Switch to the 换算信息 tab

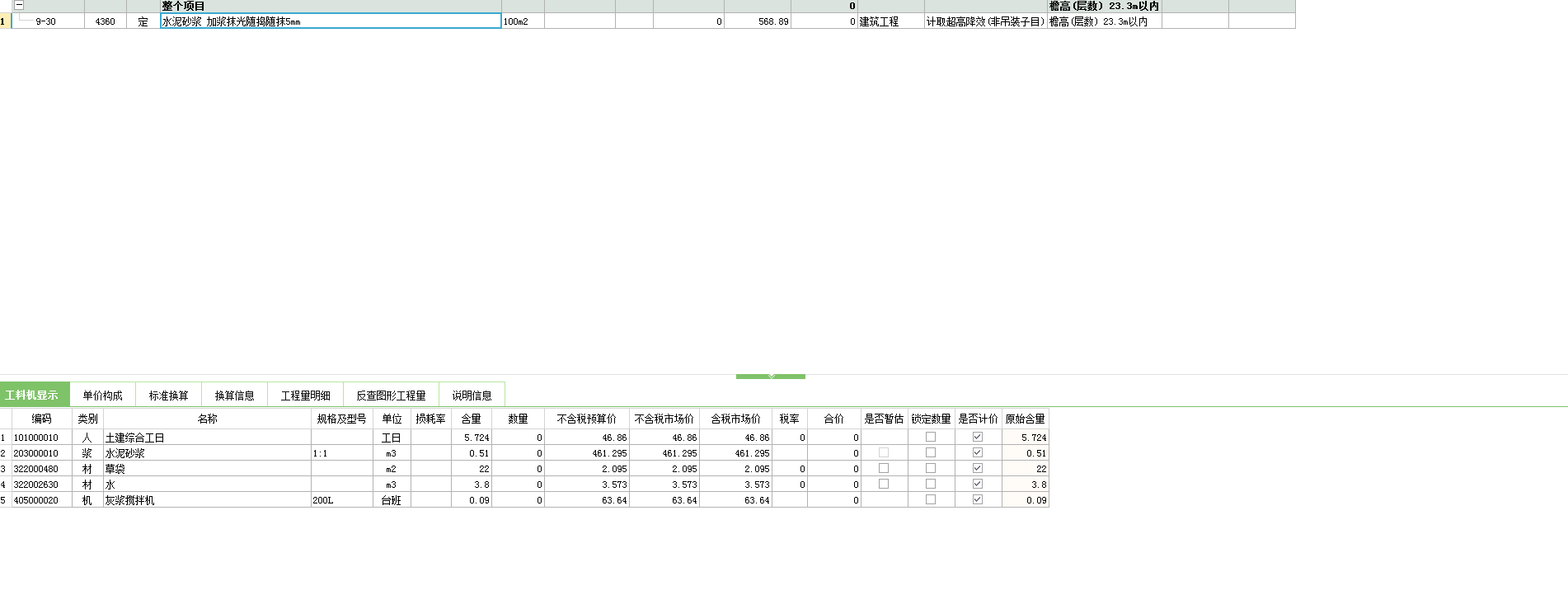[x=234, y=396]
